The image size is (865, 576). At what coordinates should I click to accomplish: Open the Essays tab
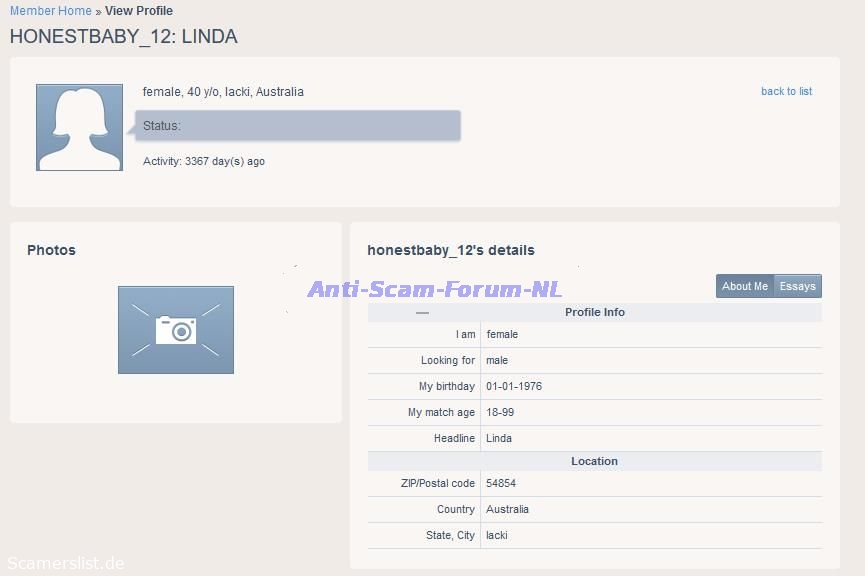(x=798, y=286)
